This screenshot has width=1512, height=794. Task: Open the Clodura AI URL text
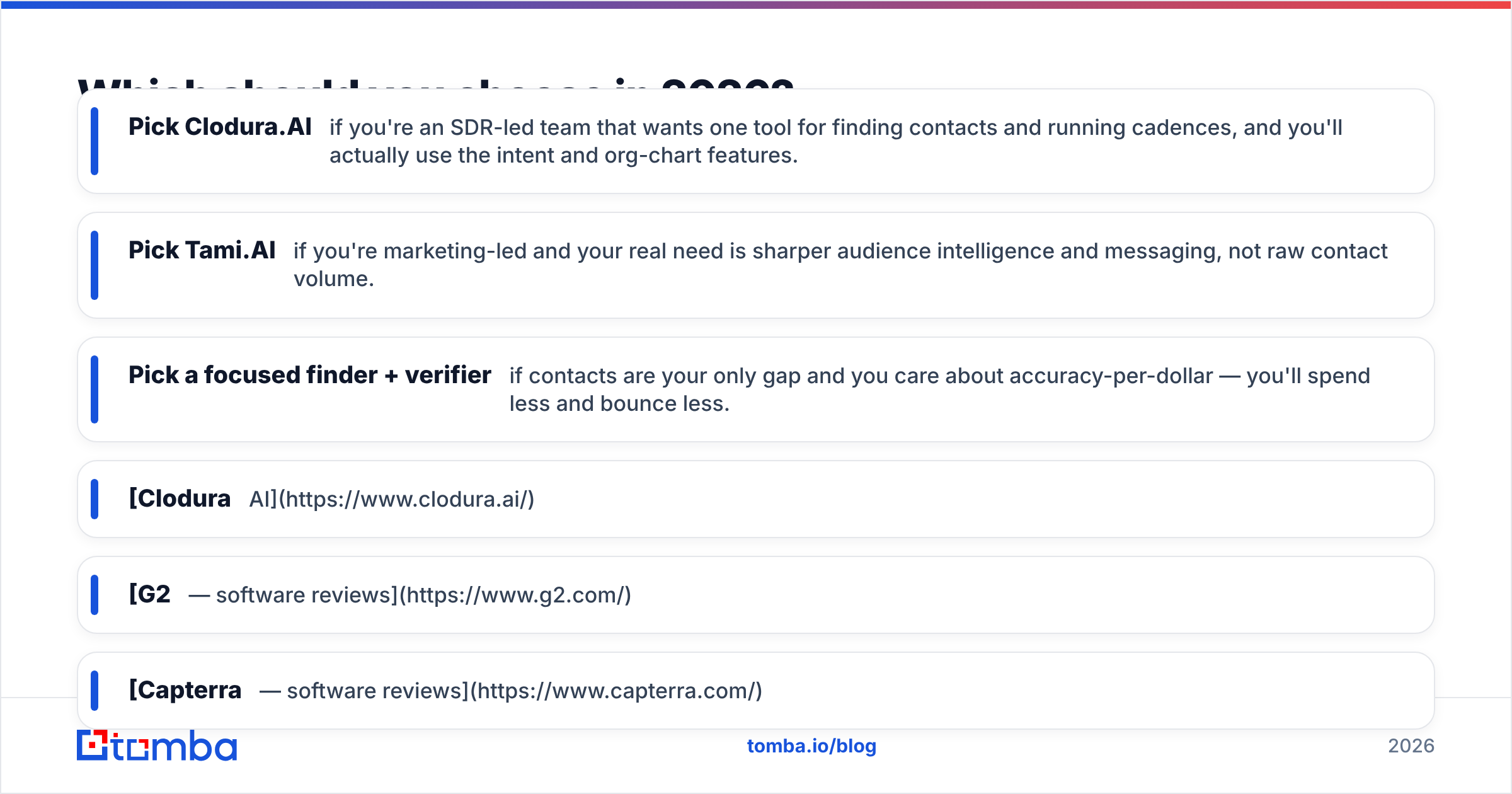coord(392,499)
